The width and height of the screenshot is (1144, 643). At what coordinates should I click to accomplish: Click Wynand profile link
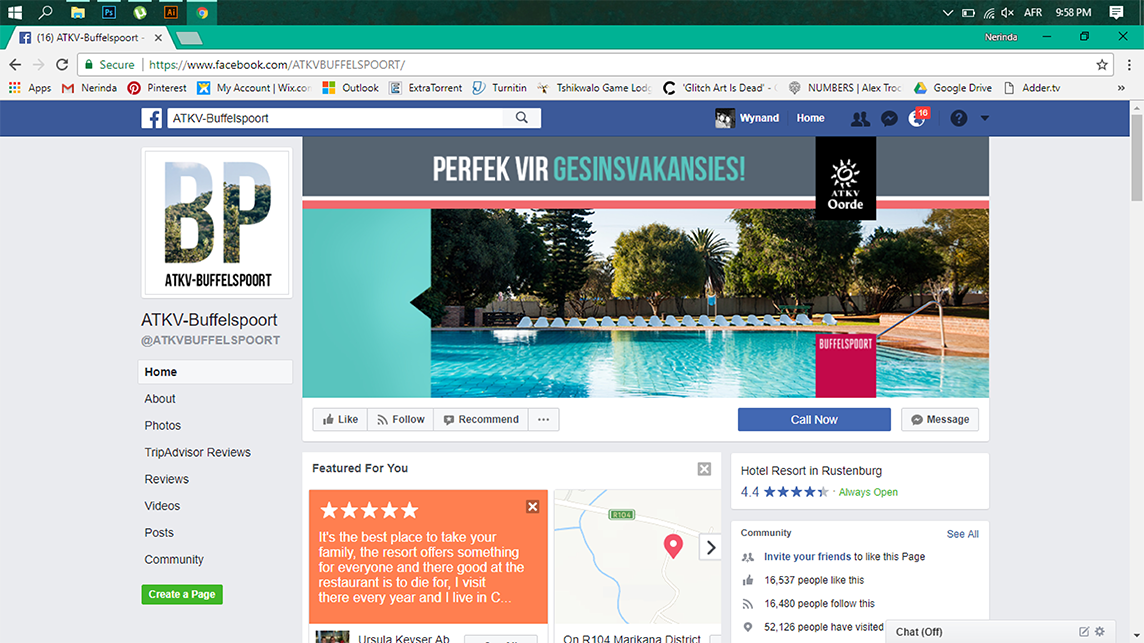(747, 118)
